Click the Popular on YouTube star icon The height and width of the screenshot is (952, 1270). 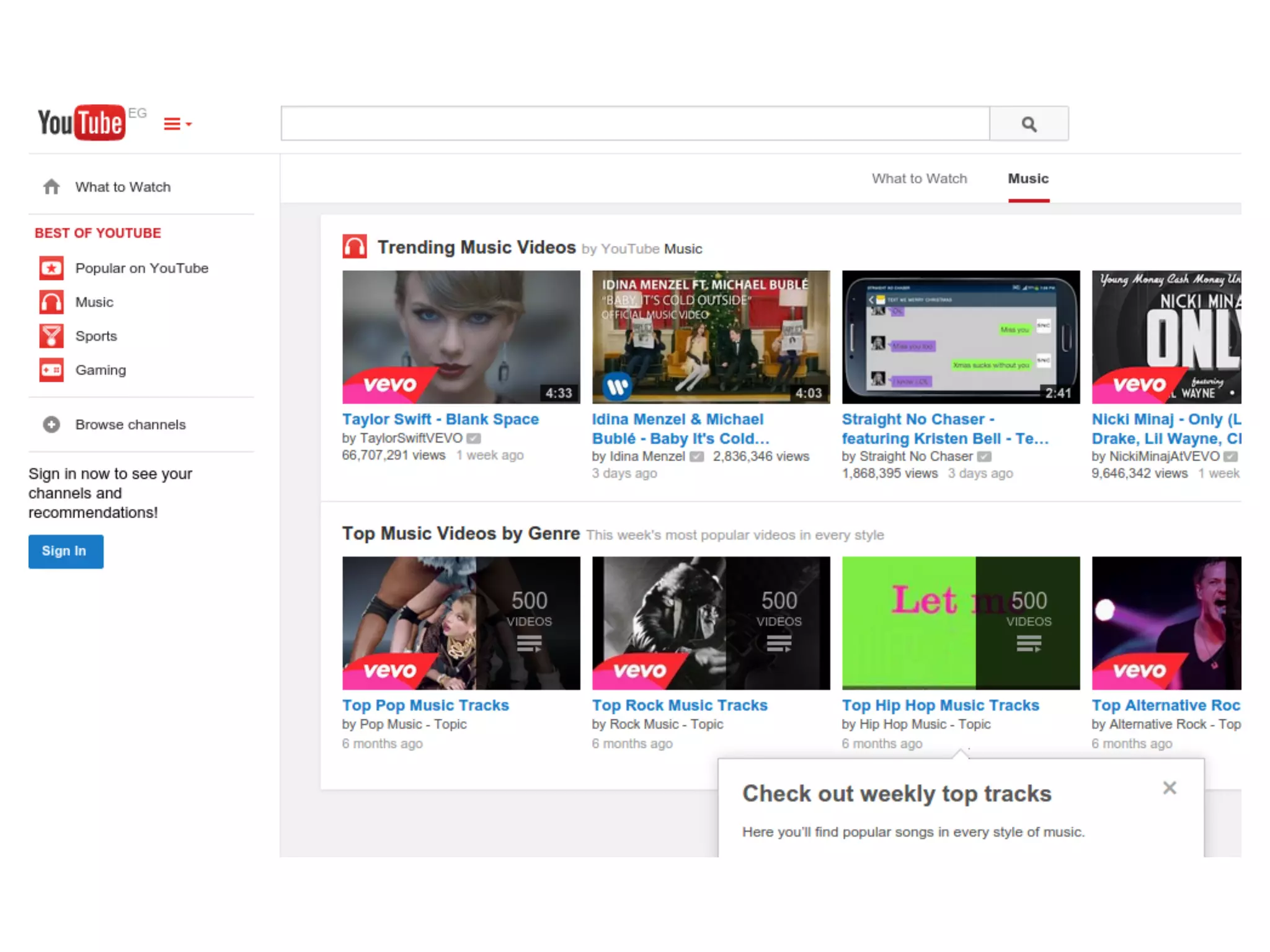[x=51, y=268]
